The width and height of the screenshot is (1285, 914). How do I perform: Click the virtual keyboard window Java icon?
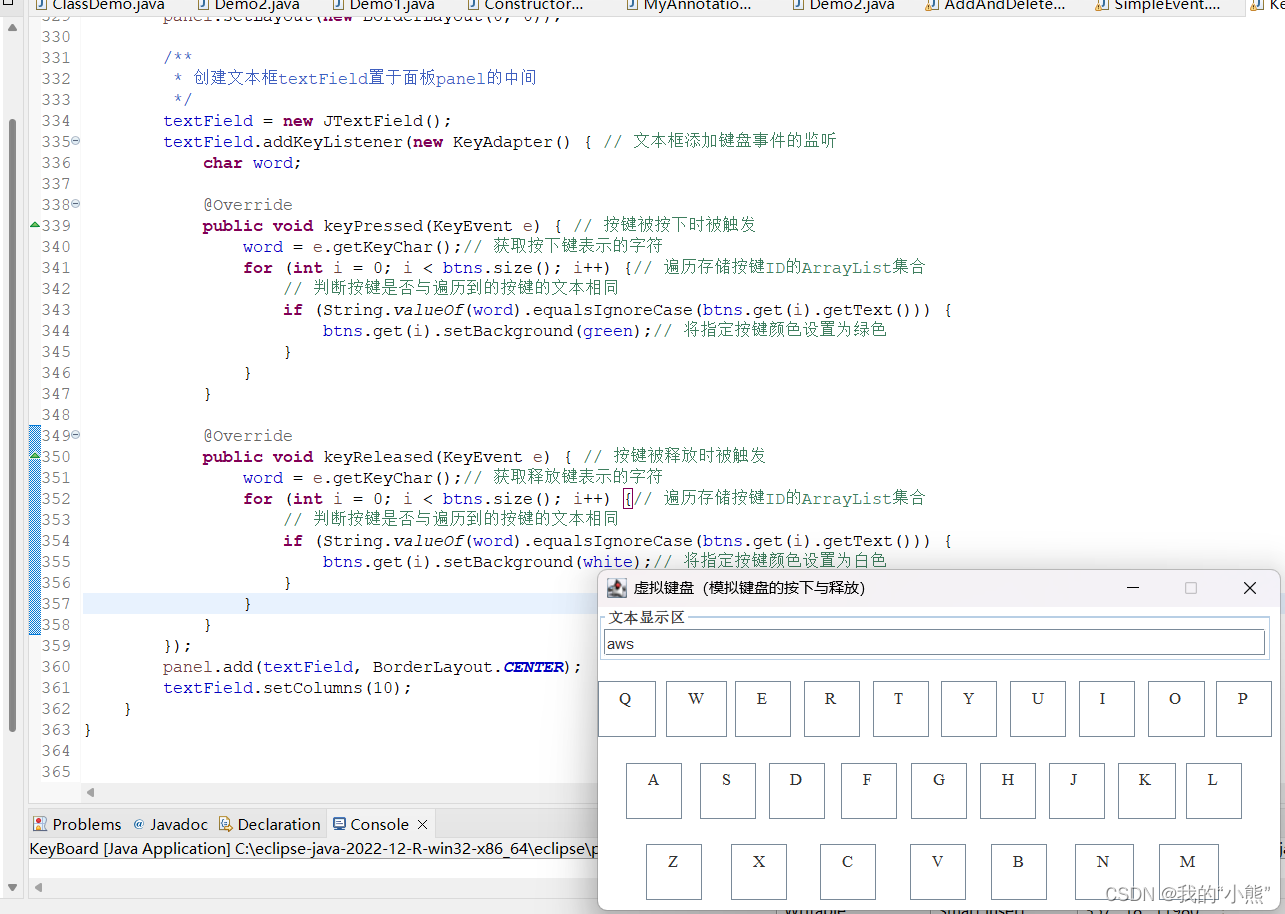(x=617, y=588)
